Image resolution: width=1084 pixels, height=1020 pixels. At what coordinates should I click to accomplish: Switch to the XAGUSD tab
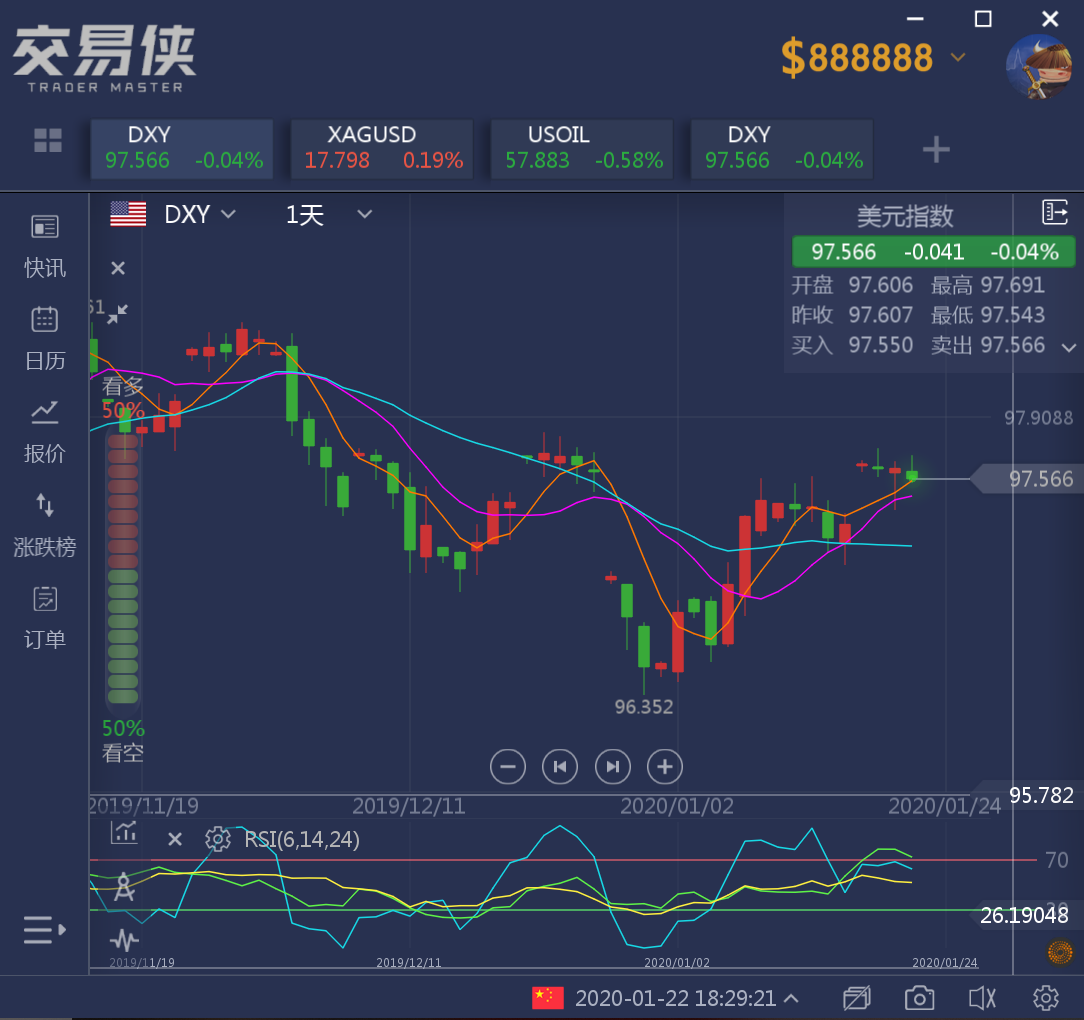381,148
